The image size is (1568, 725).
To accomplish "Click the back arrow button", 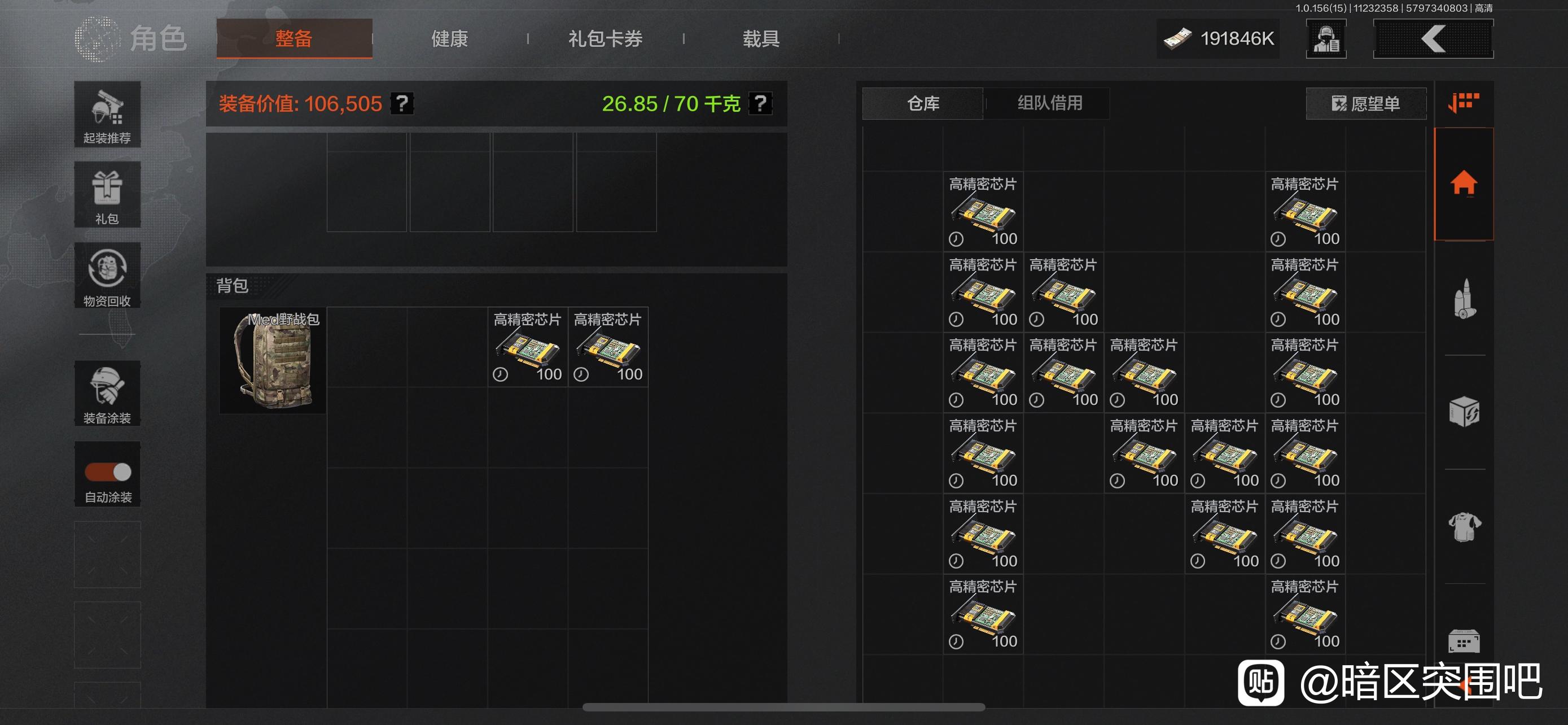I will pyautogui.click(x=1433, y=39).
